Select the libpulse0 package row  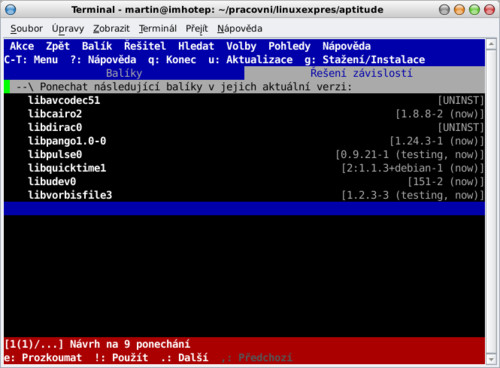tap(244, 154)
